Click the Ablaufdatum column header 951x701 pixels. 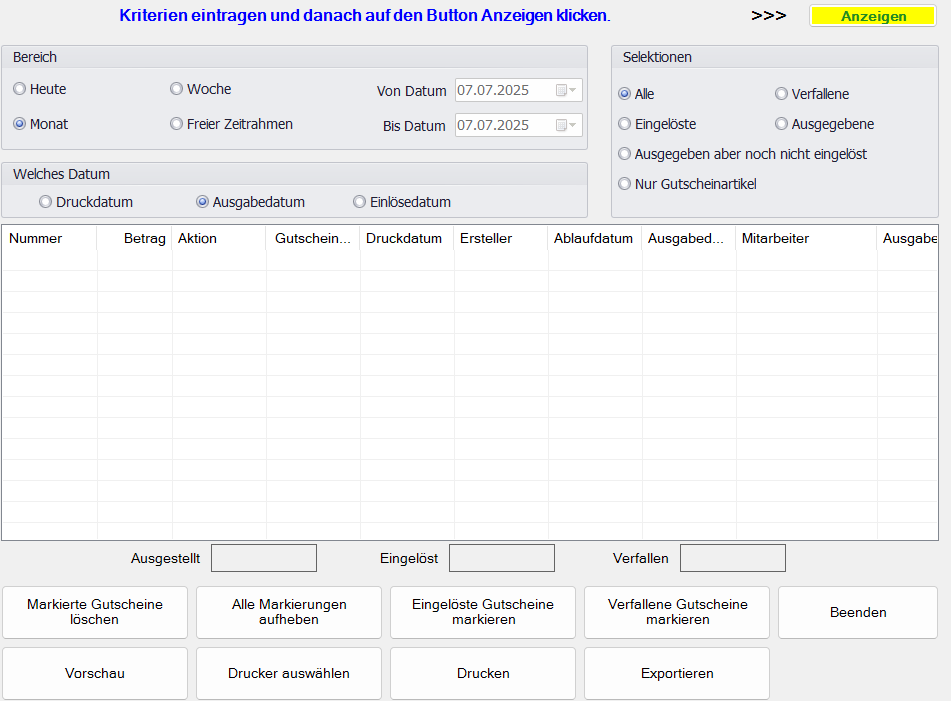tap(593, 238)
